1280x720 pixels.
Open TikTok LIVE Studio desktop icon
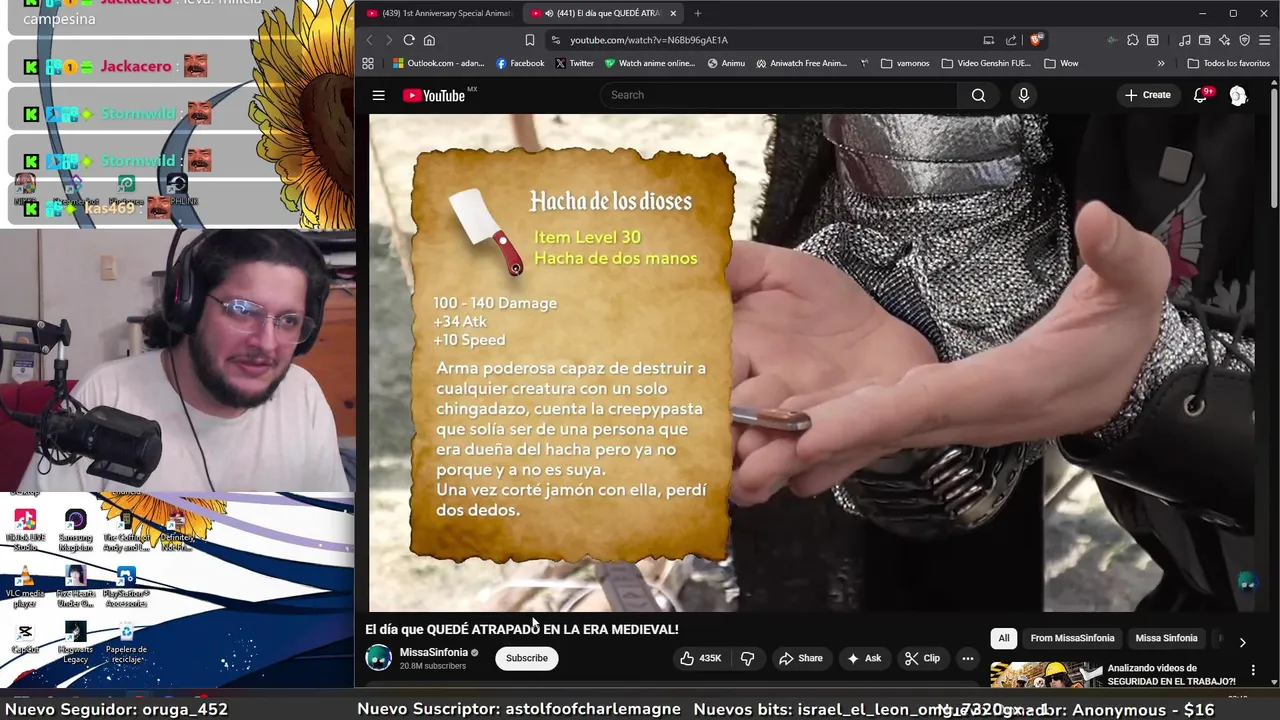(25, 530)
